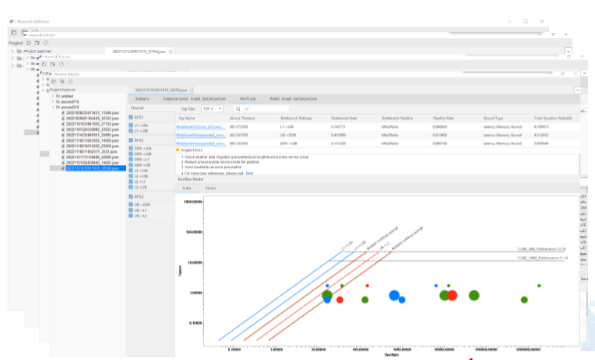Click the Op Name column header
The height and width of the screenshot is (360, 595).
click(x=187, y=118)
